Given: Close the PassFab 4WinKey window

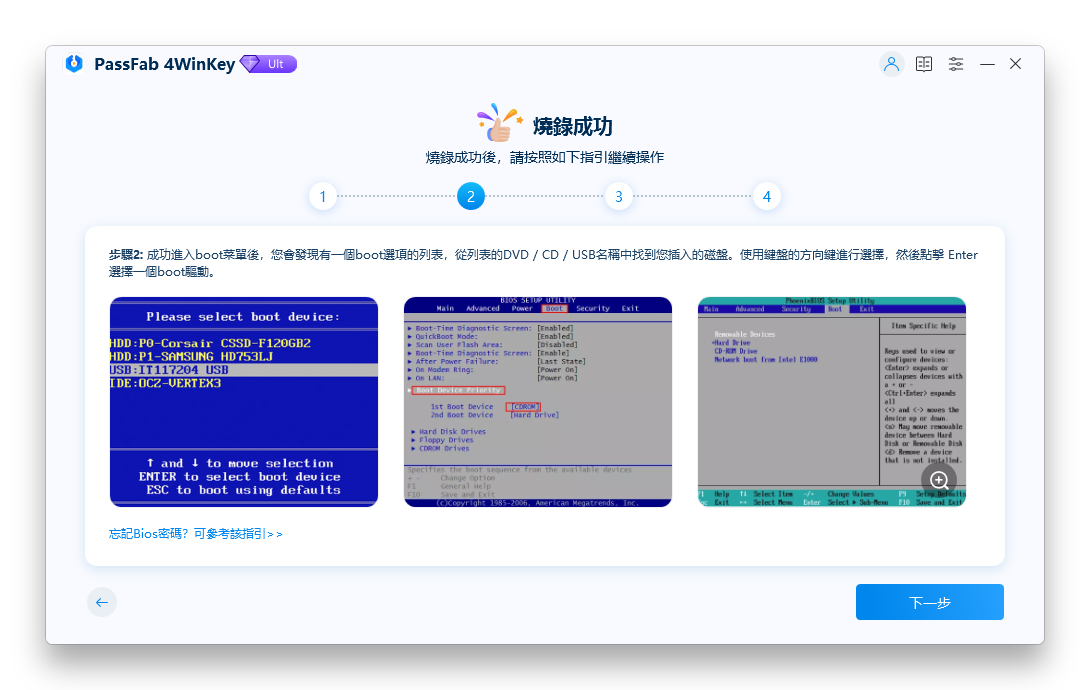Looking at the screenshot, I should click(1015, 64).
